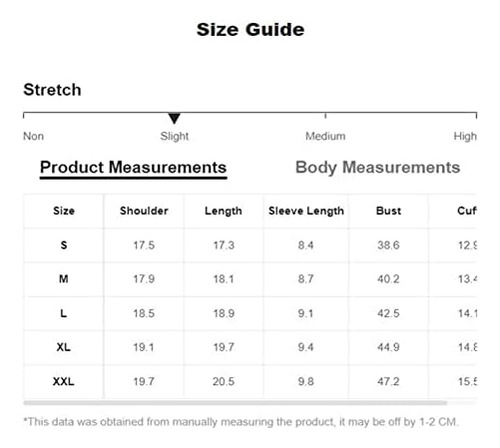Click the Size column header
The image size is (500, 448).
click(64, 211)
